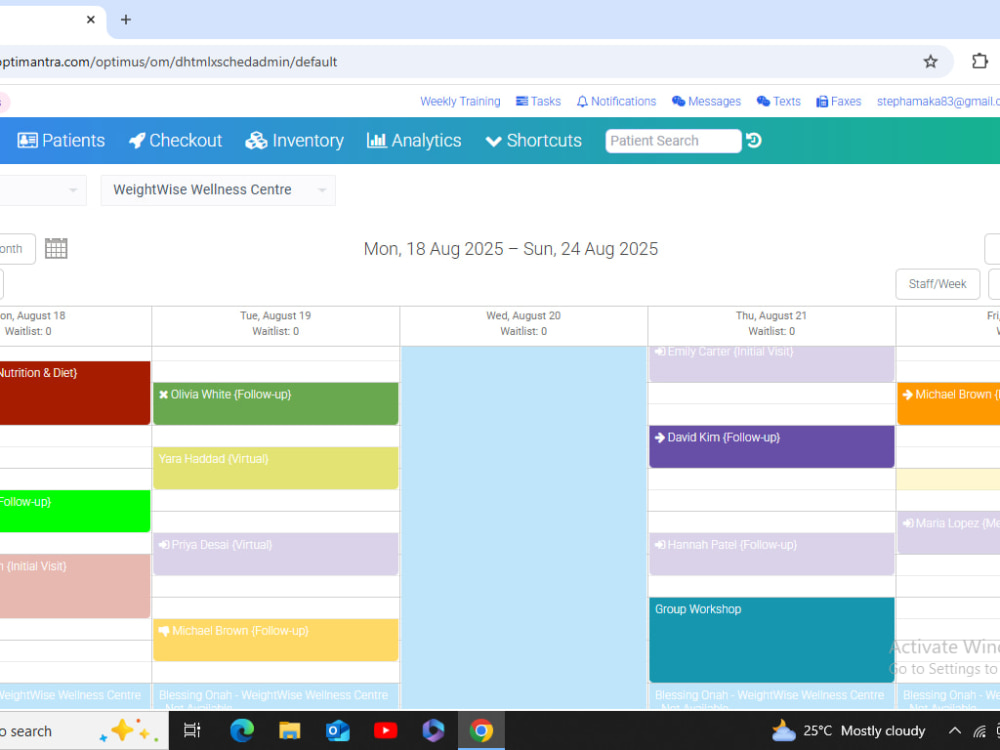Image resolution: width=1000 pixels, height=750 pixels.
Task: Open the mini calendar date picker icon
Action: (56, 249)
